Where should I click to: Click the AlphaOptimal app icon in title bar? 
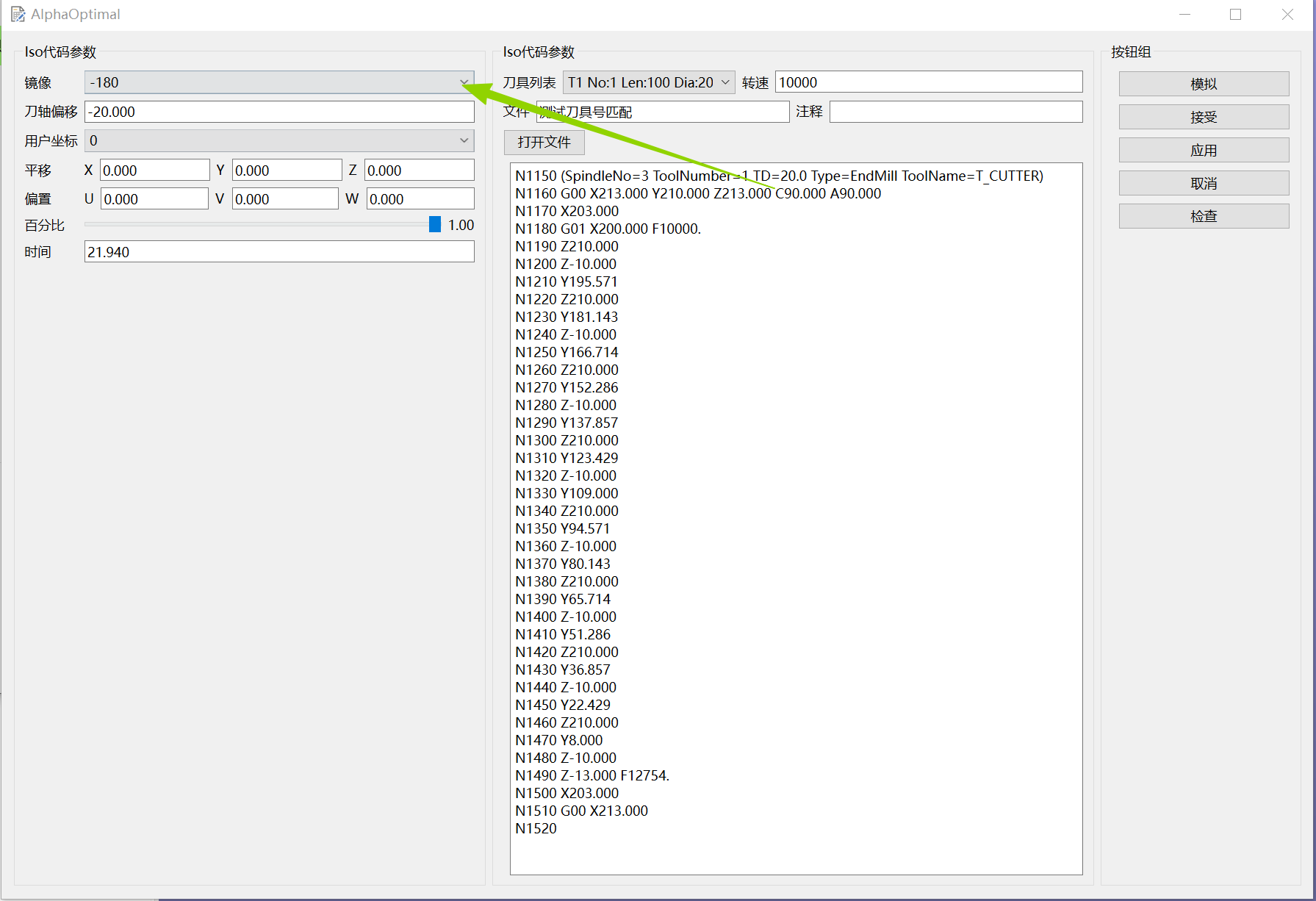[x=18, y=15]
